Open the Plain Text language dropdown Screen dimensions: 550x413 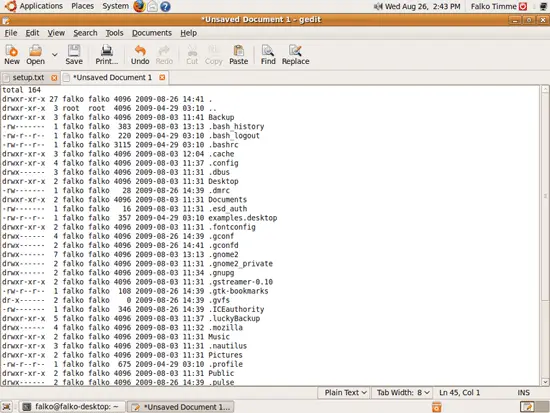pos(345,393)
